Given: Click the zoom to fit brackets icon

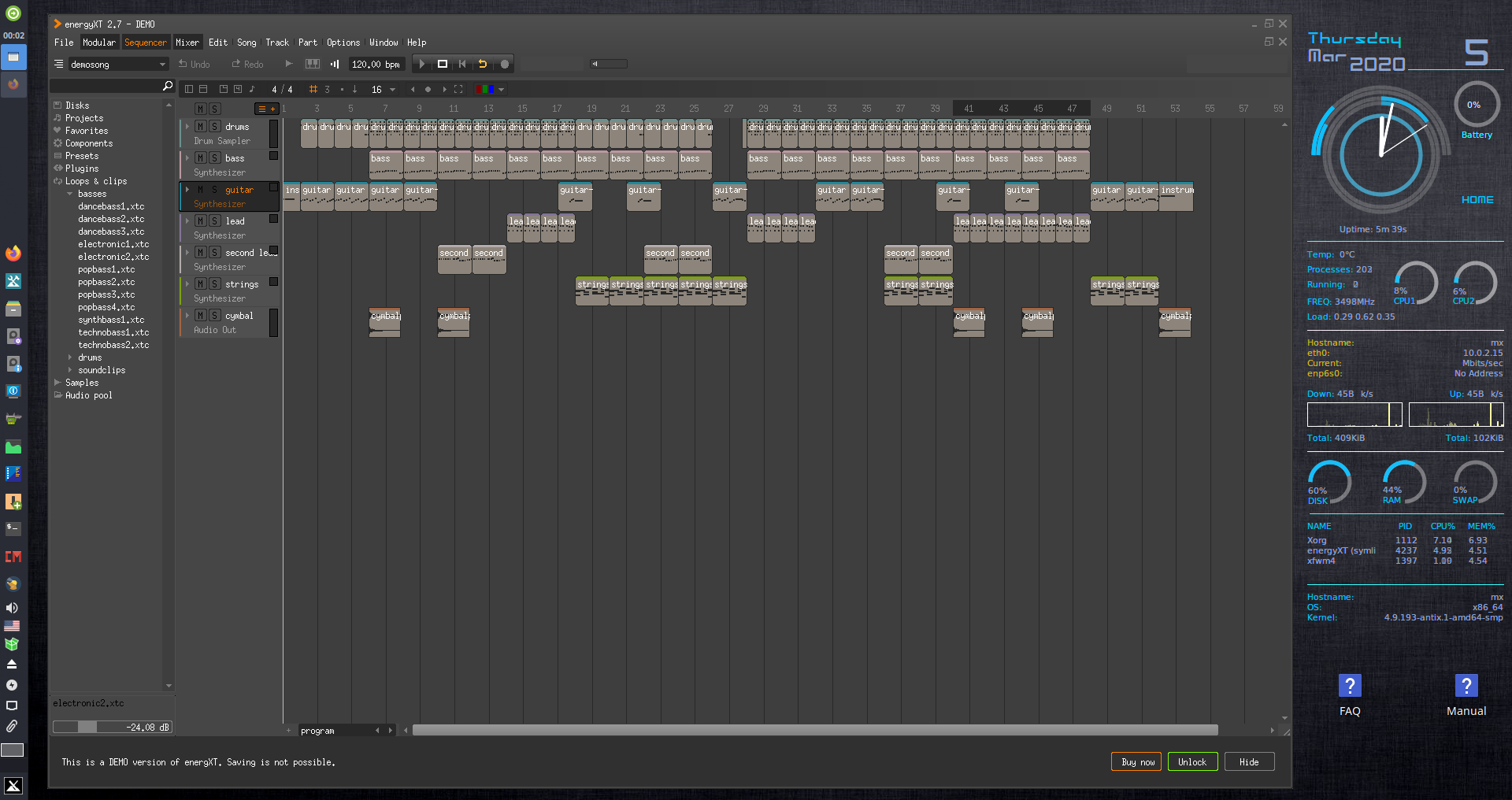Looking at the screenshot, I should (458, 90).
